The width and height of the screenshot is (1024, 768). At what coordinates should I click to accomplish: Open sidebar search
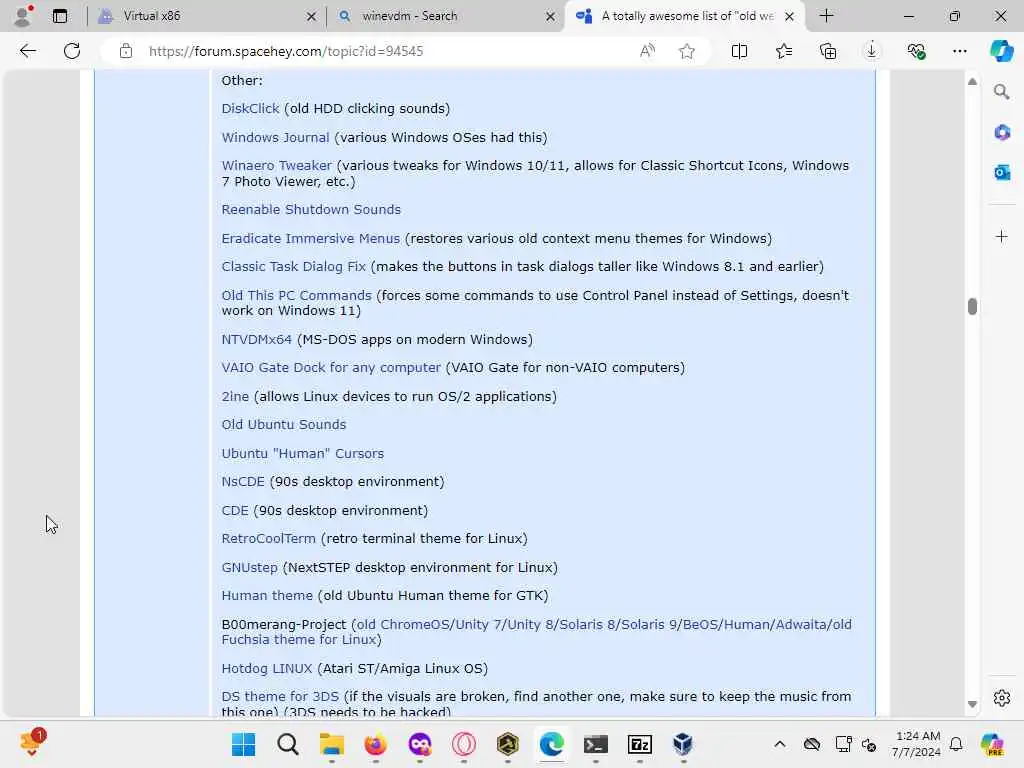[1002, 92]
